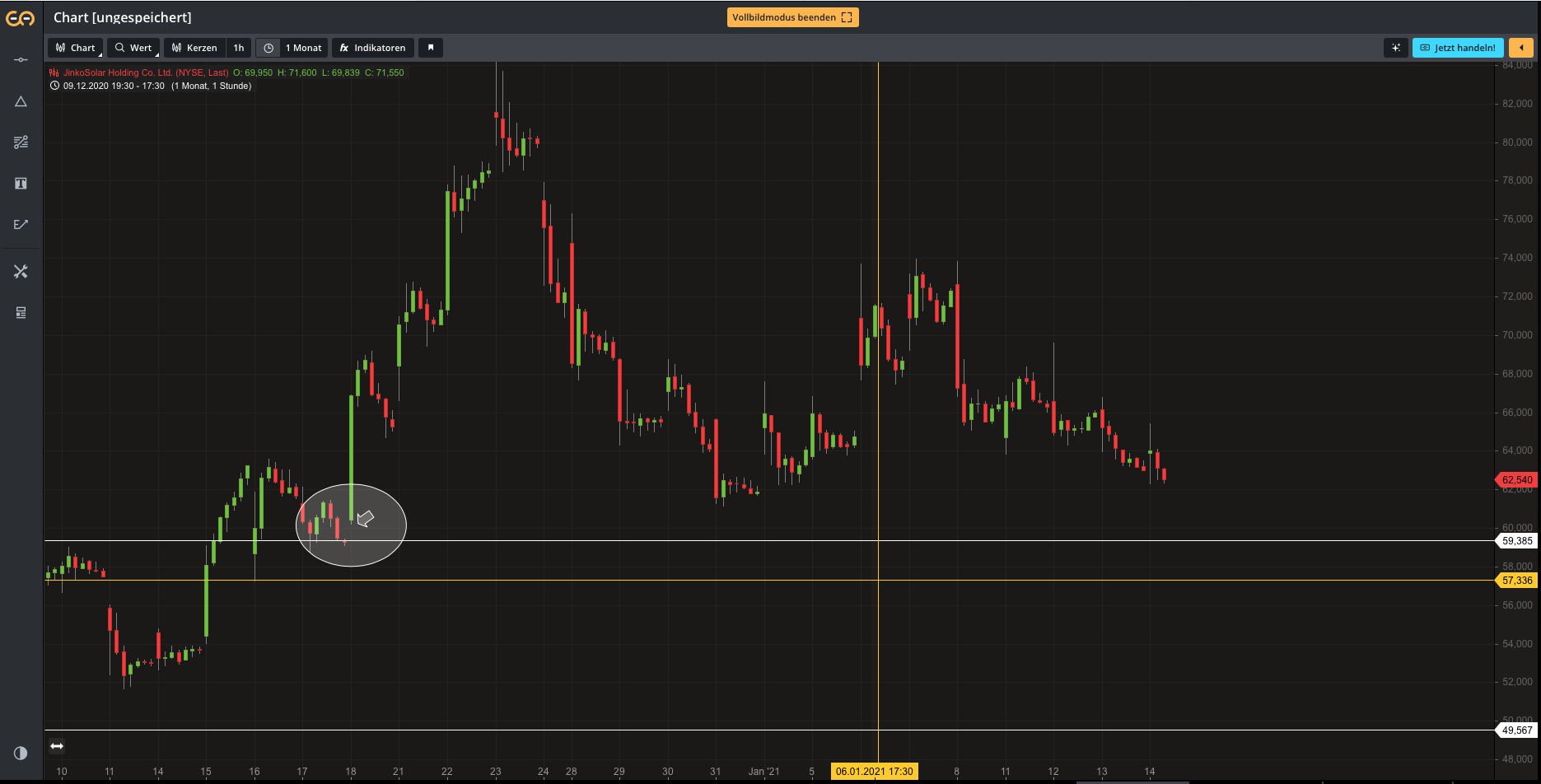Viewport: 1541px width, 784px height.
Task: Expand the orange side panel arrow
Action: pos(1521,48)
